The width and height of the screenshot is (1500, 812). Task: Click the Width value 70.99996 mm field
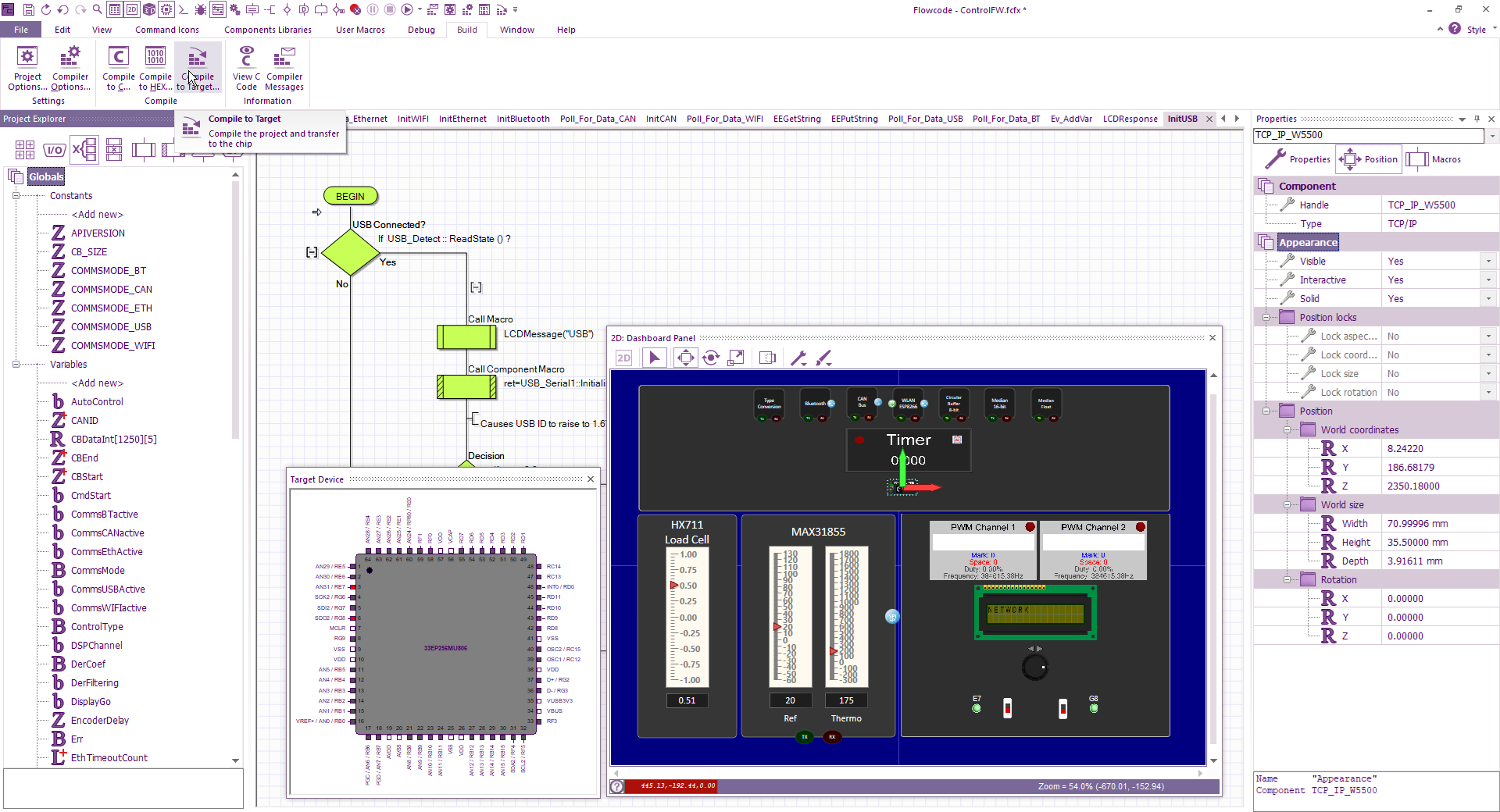1439,524
